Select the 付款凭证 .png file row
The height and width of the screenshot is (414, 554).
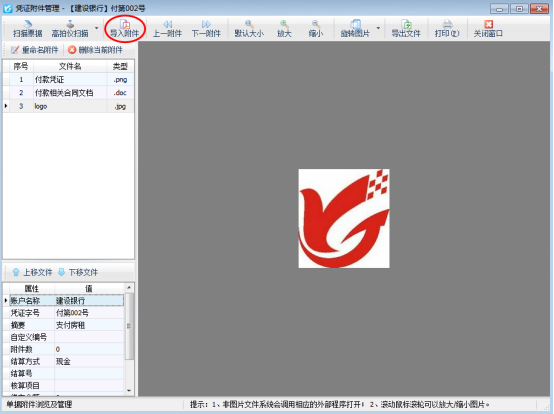[x=69, y=79]
